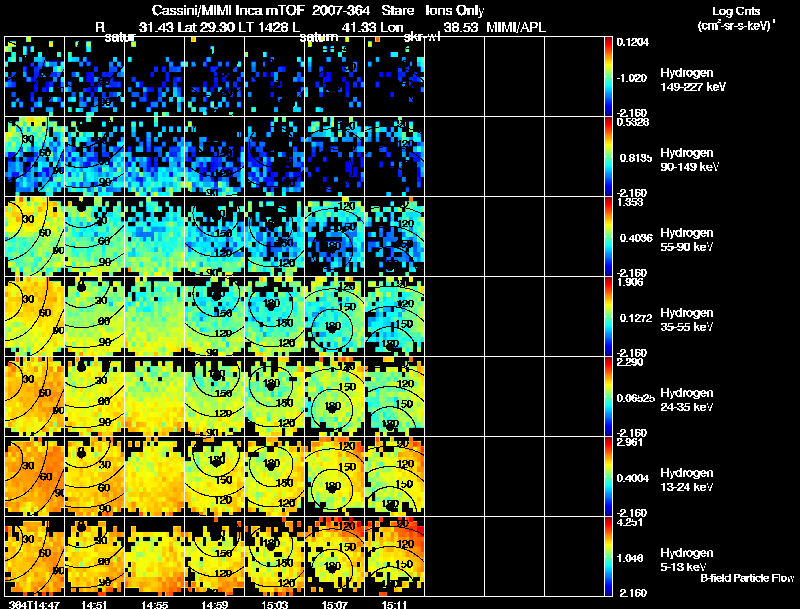Click the Hydrogen 5-13 keV color bar
Screen dimensions: 800x609
tap(608, 556)
